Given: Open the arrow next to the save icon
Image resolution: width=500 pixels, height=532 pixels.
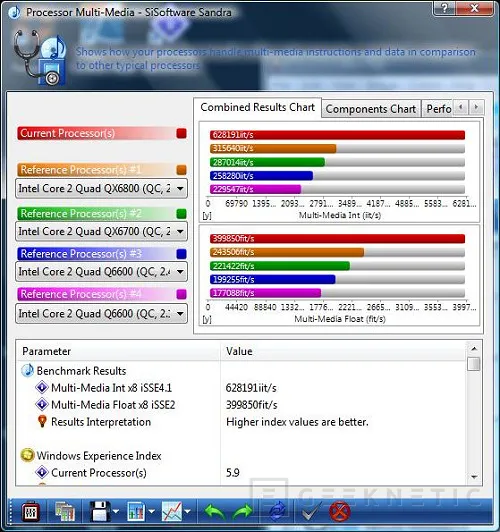Looking at the screenshot, I should 116,511.
